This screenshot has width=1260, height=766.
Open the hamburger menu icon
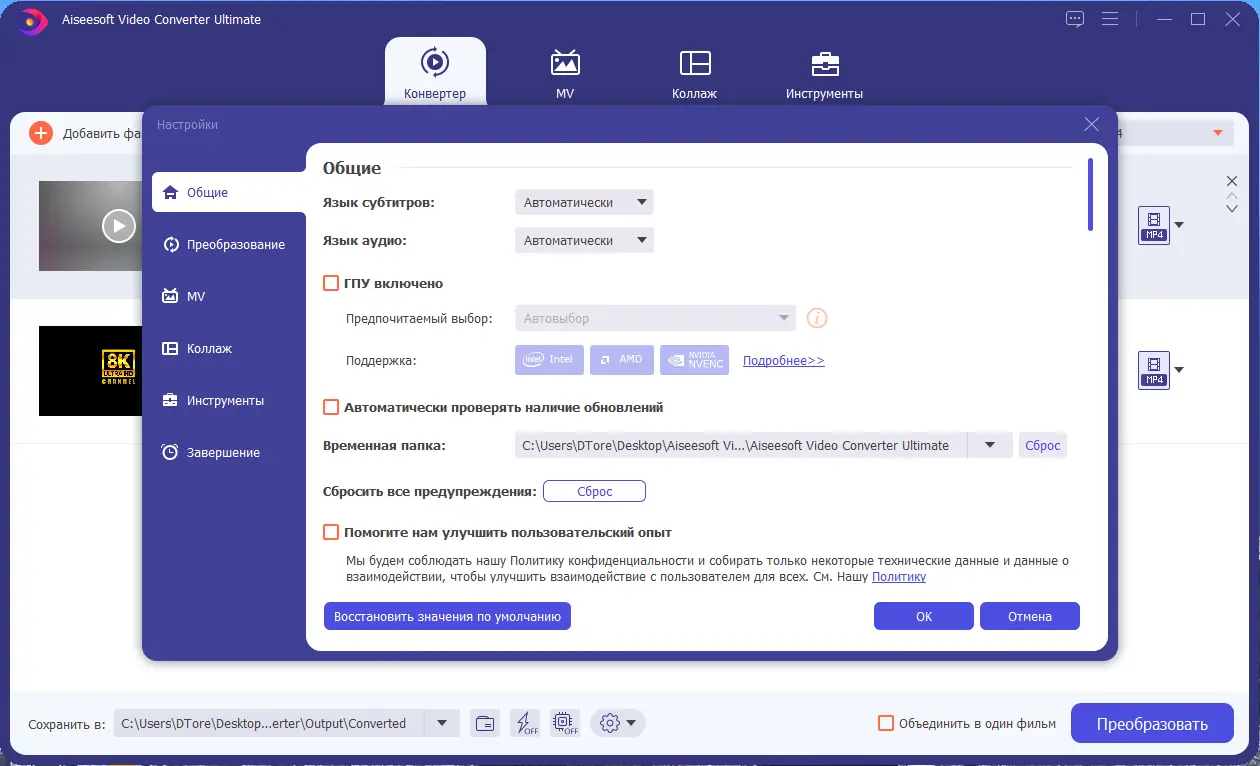point(1109,19)
